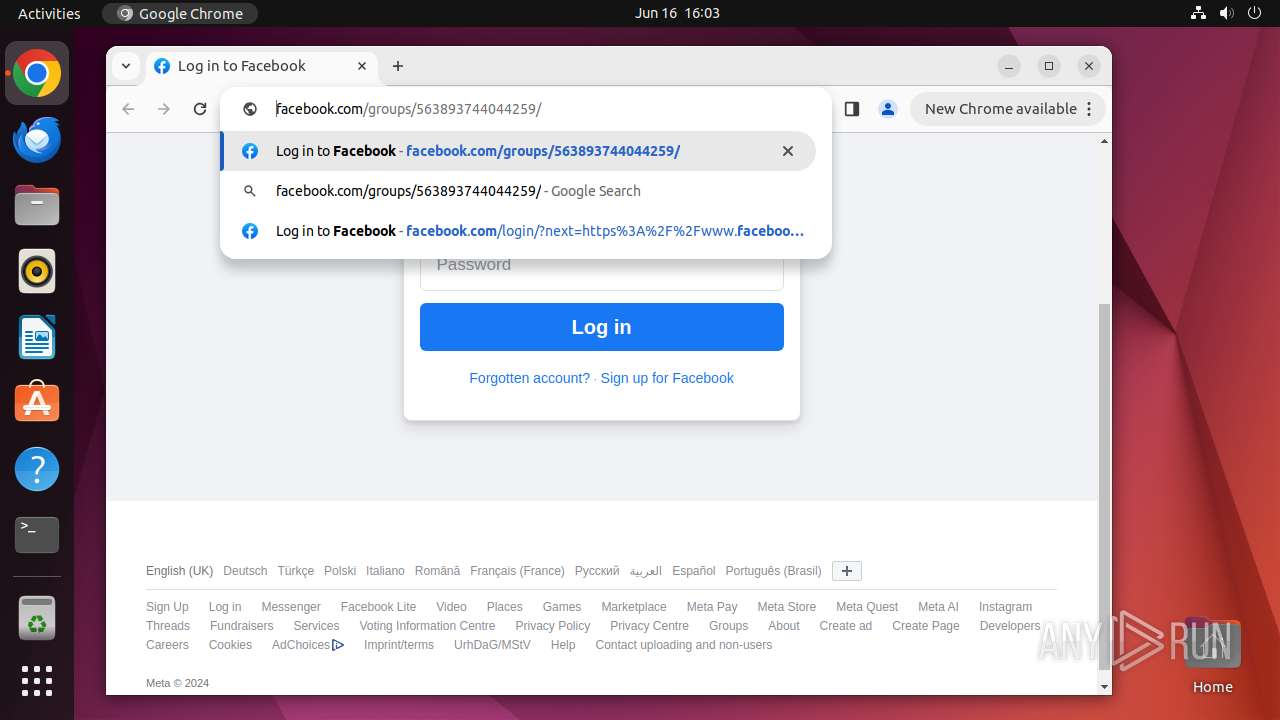This screenshot has height=720, width=1280.
Task: Open the Files manager dock icon
Action: tap(37, 206)
